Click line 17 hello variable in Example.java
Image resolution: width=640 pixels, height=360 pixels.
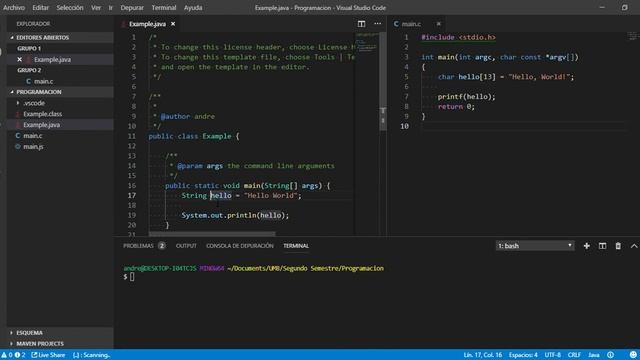(221, 196)
